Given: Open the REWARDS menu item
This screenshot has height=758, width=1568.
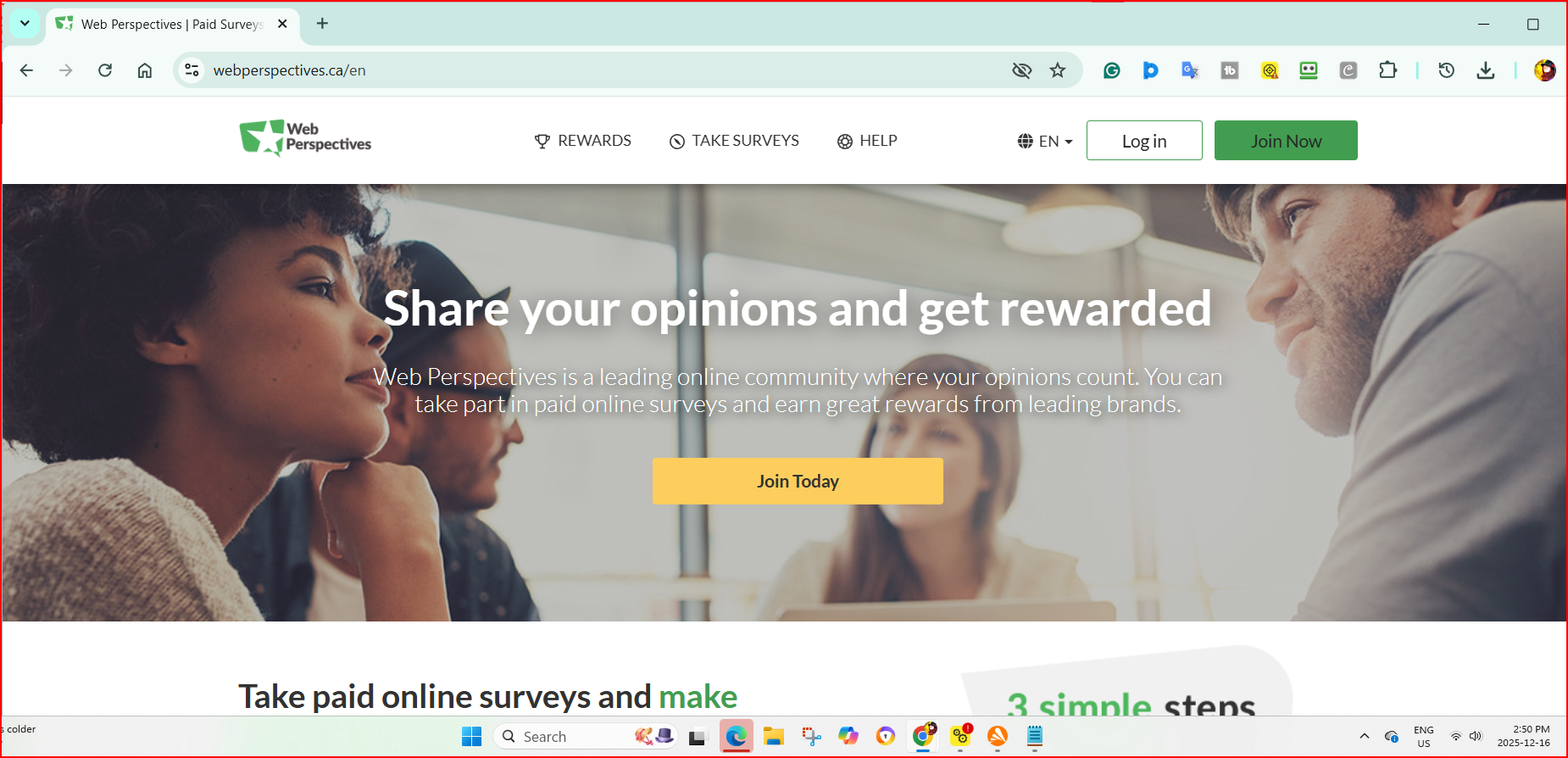Looking at the screenshot, I should click(583, 141).
